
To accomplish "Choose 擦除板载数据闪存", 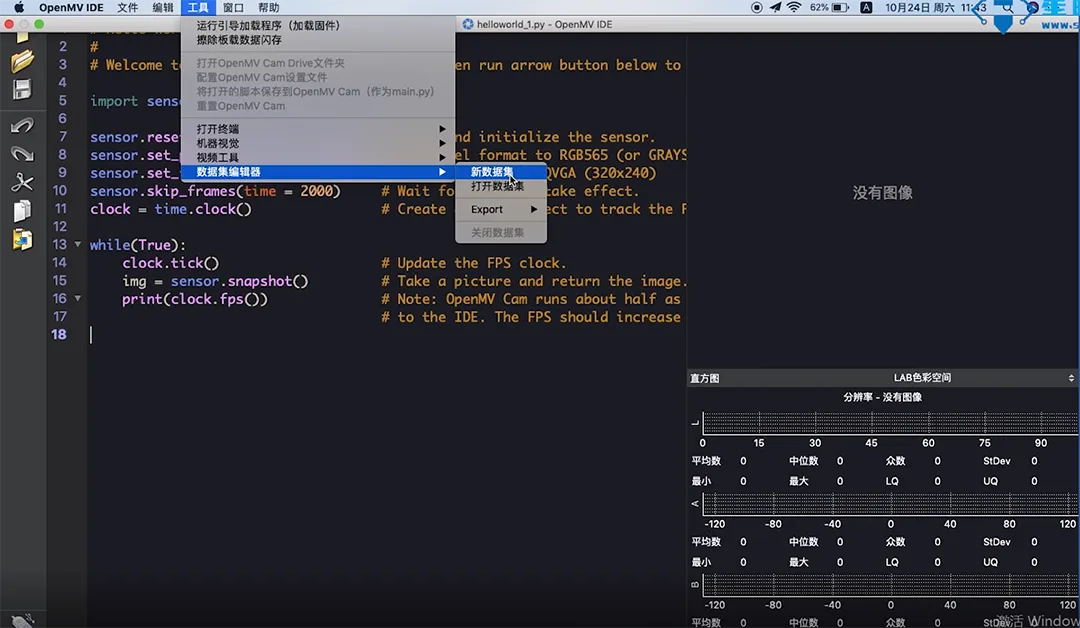I will (318, 40).
